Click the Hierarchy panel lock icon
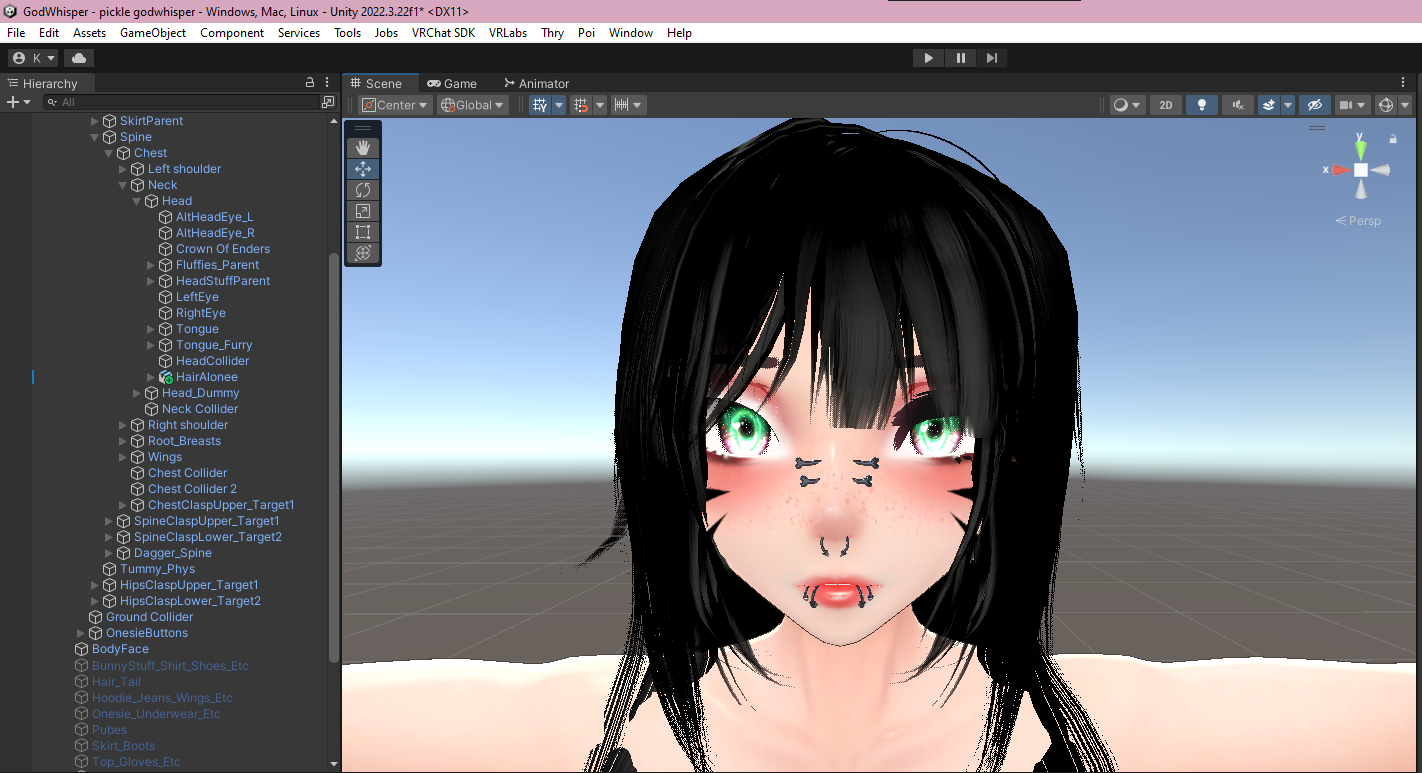This screenshot has width=1422, height=773. click(x=310, y=83)
